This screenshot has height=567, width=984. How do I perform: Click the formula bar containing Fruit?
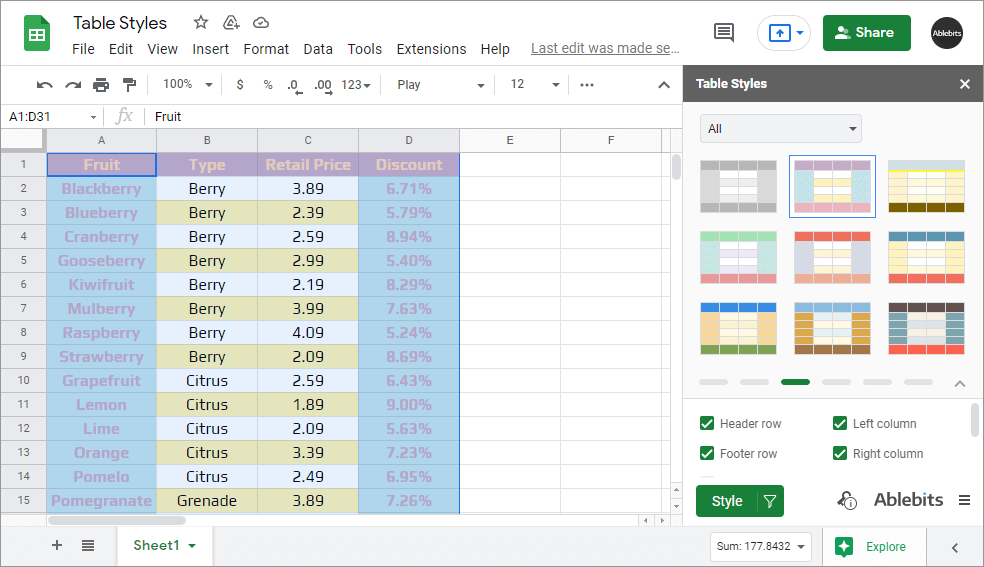tap(414, 117)
